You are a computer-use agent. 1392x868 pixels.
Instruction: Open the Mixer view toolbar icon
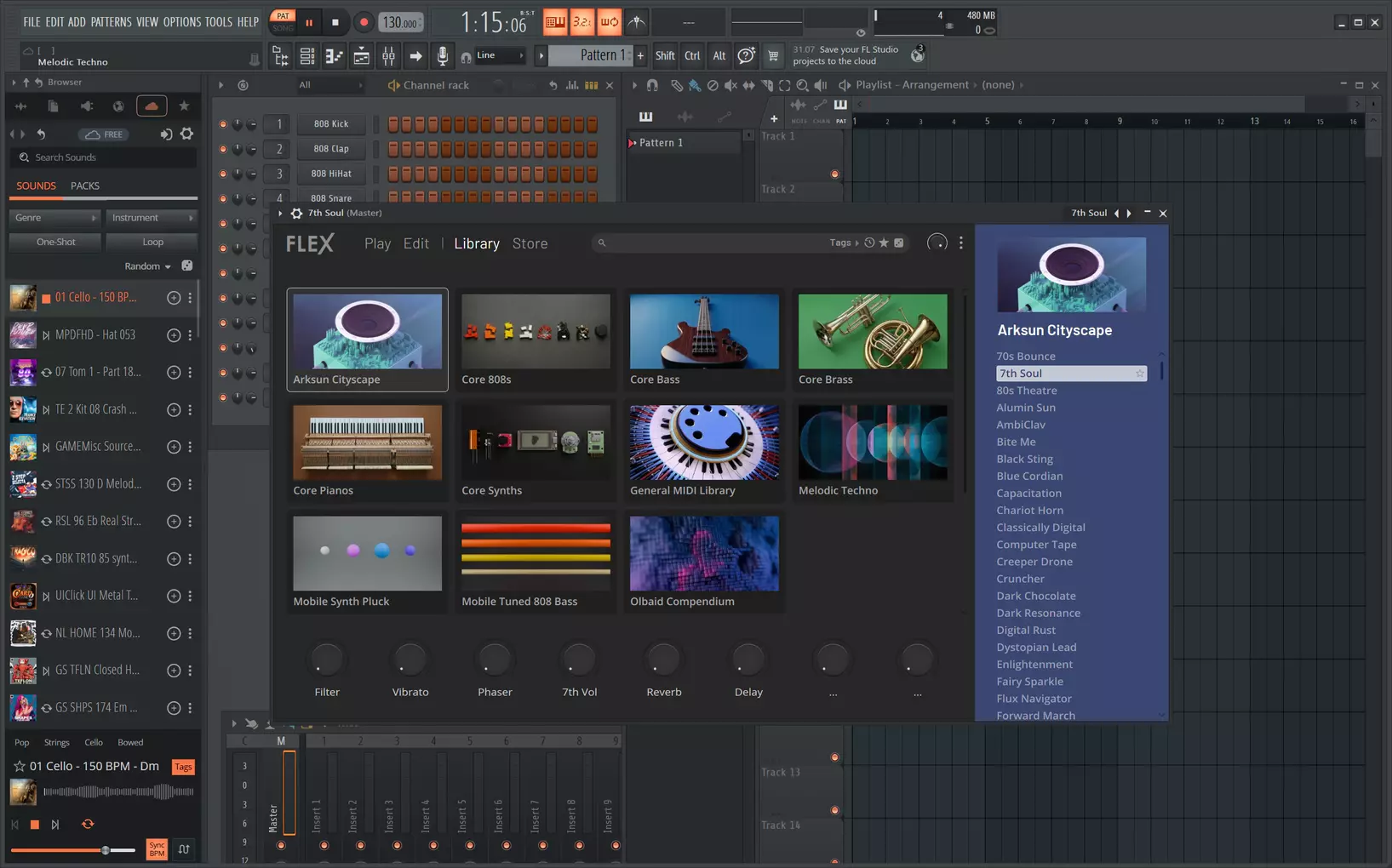(x=388, y=56)
